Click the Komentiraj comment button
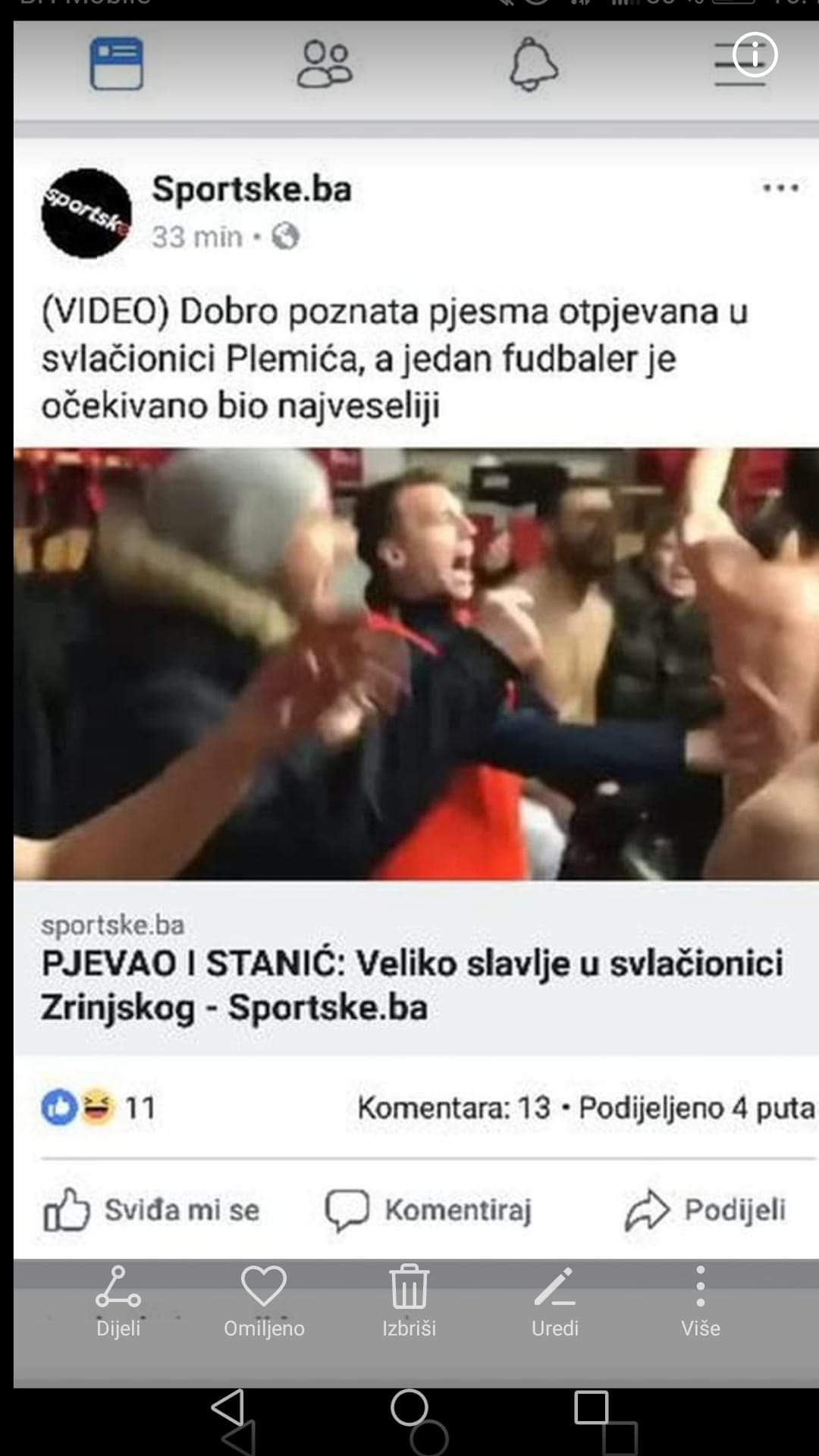 (428, 1210)
